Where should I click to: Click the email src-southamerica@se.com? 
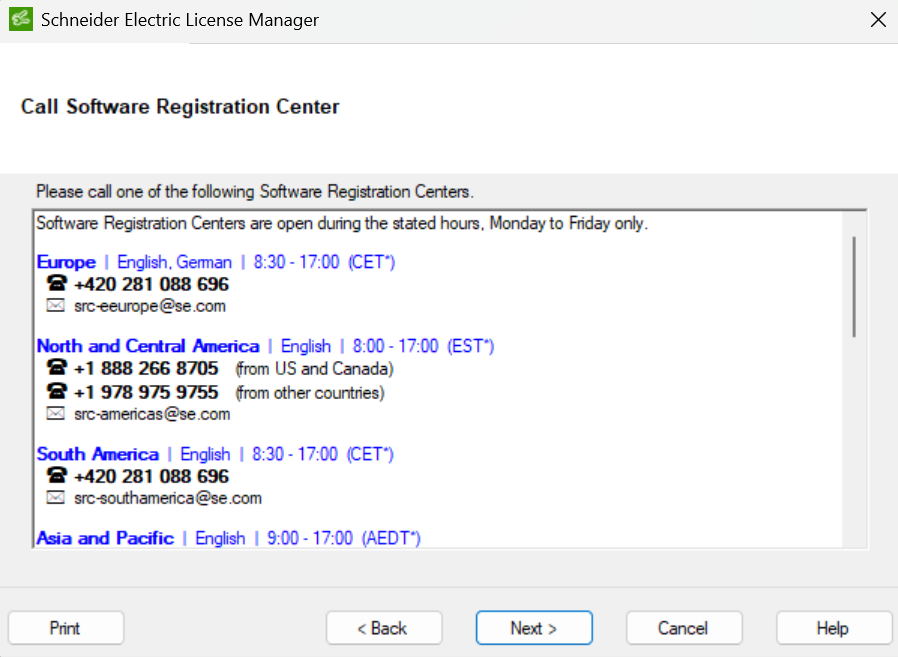pos(168,498)
